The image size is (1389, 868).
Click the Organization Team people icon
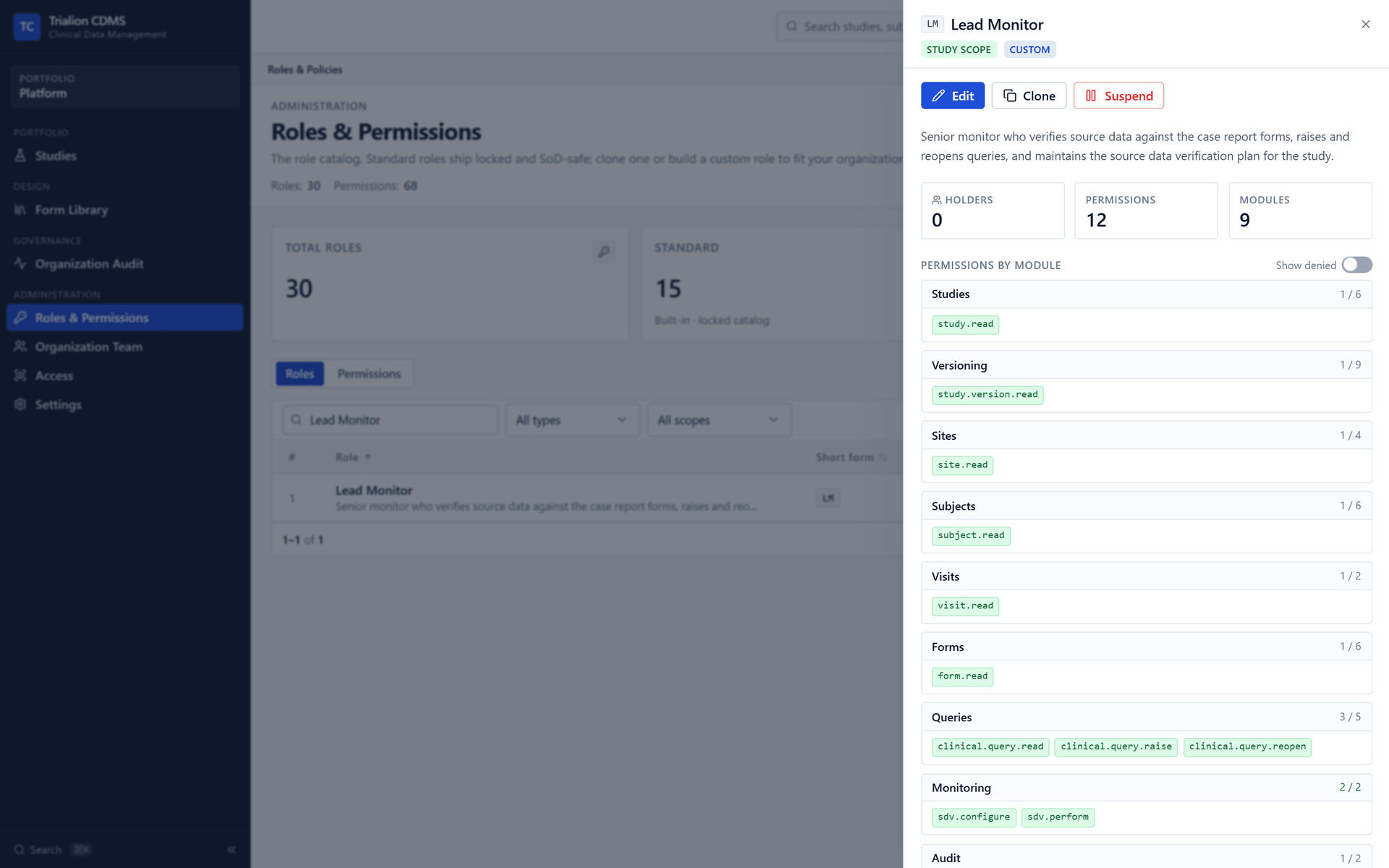tap(20, 346)
